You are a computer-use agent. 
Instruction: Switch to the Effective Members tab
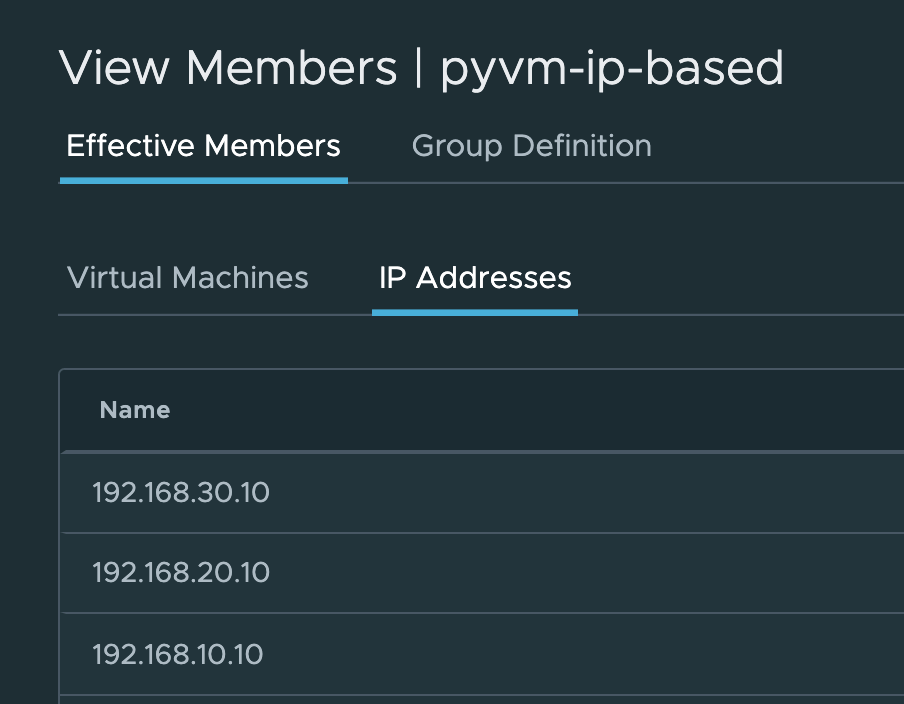(x=203, y=146)
